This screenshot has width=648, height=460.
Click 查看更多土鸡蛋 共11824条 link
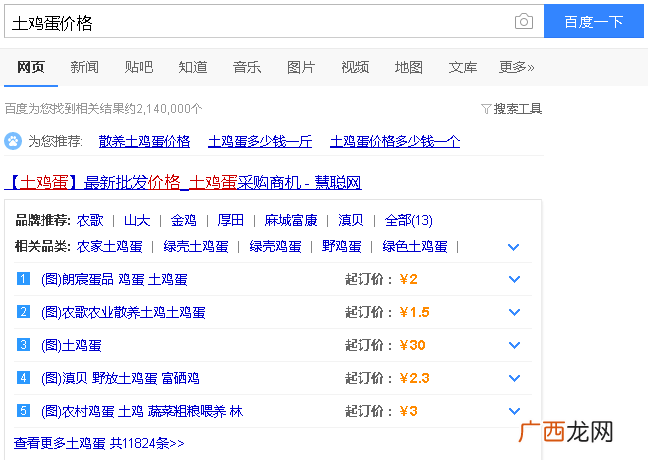tap(99, 443)
